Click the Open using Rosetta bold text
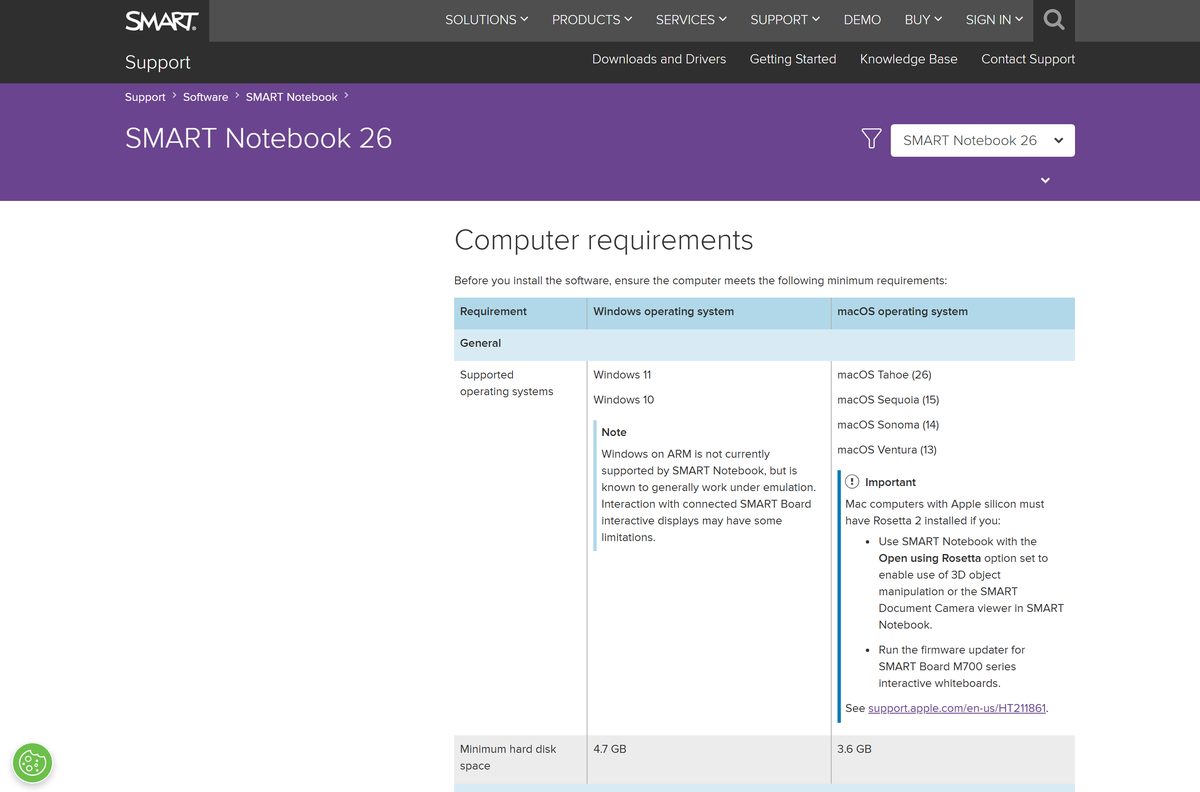Image resolution: width=1200 pixels, height=792 pixels. pyautogui.click(x=930, y=558)
